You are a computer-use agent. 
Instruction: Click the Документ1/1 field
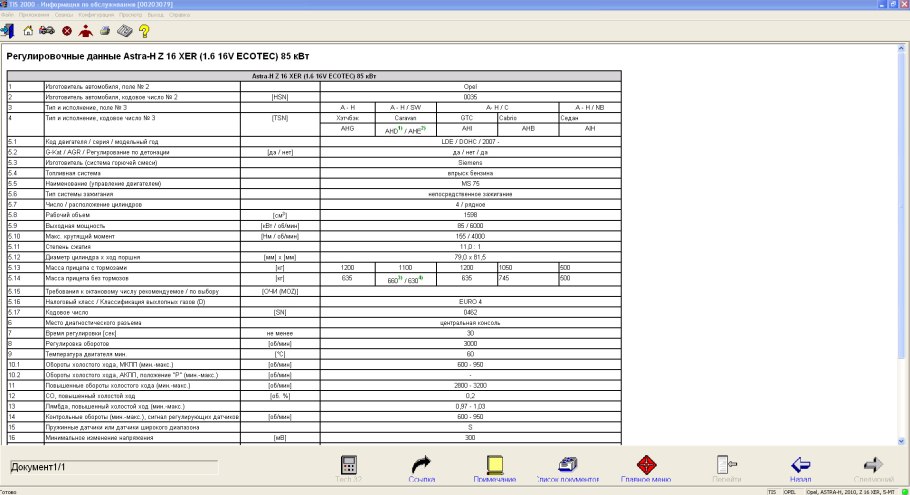[112, 467]
